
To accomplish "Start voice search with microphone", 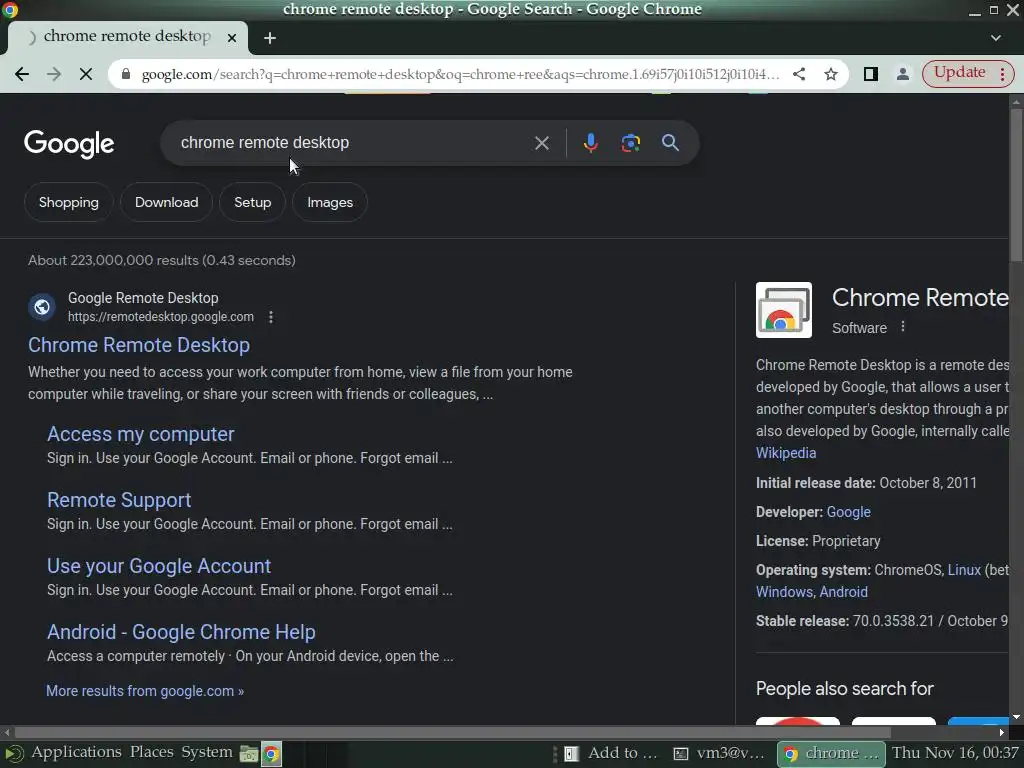I will tap(590, 143).
